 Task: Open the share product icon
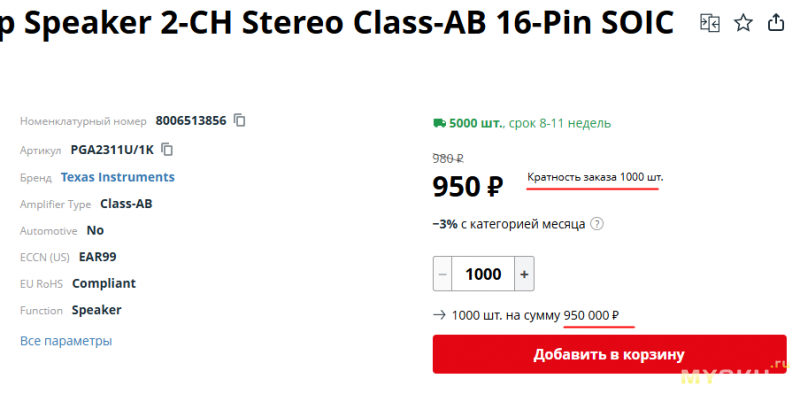pyautogui.click(x=776, y=22)
